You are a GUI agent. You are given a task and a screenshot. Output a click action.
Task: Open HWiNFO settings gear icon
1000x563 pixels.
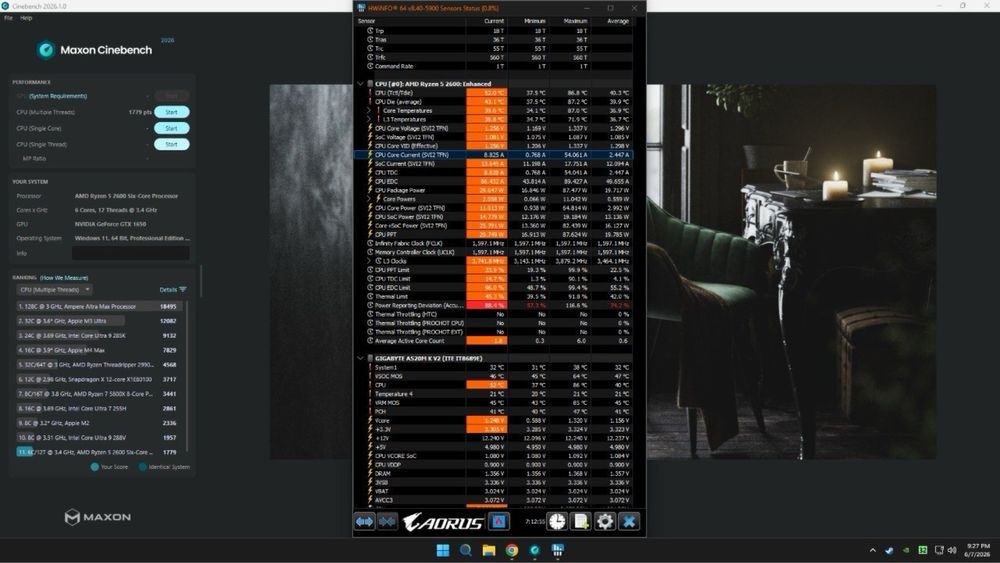605,522
